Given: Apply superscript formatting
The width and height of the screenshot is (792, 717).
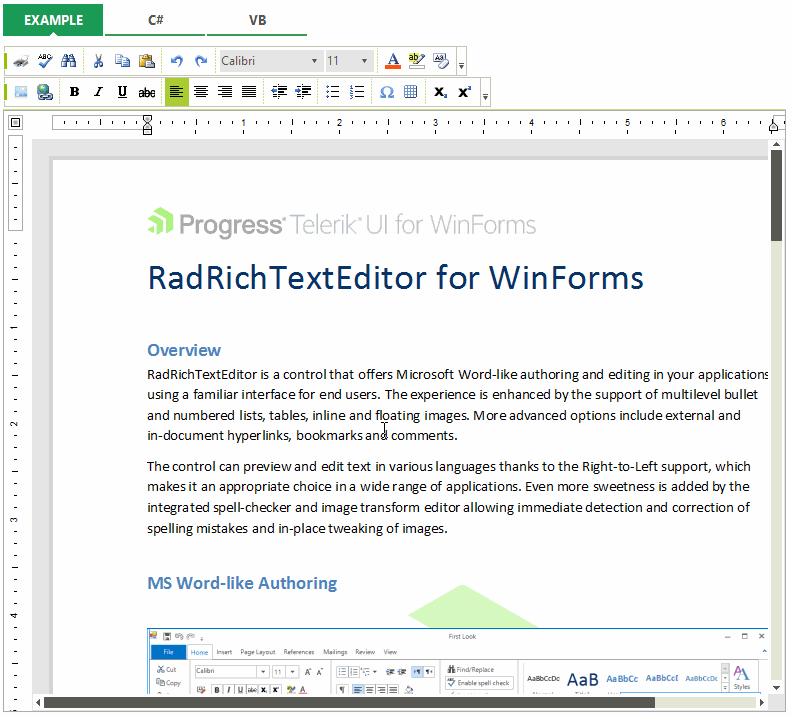Looking at the screenshot, I should (x=464, y=92).
